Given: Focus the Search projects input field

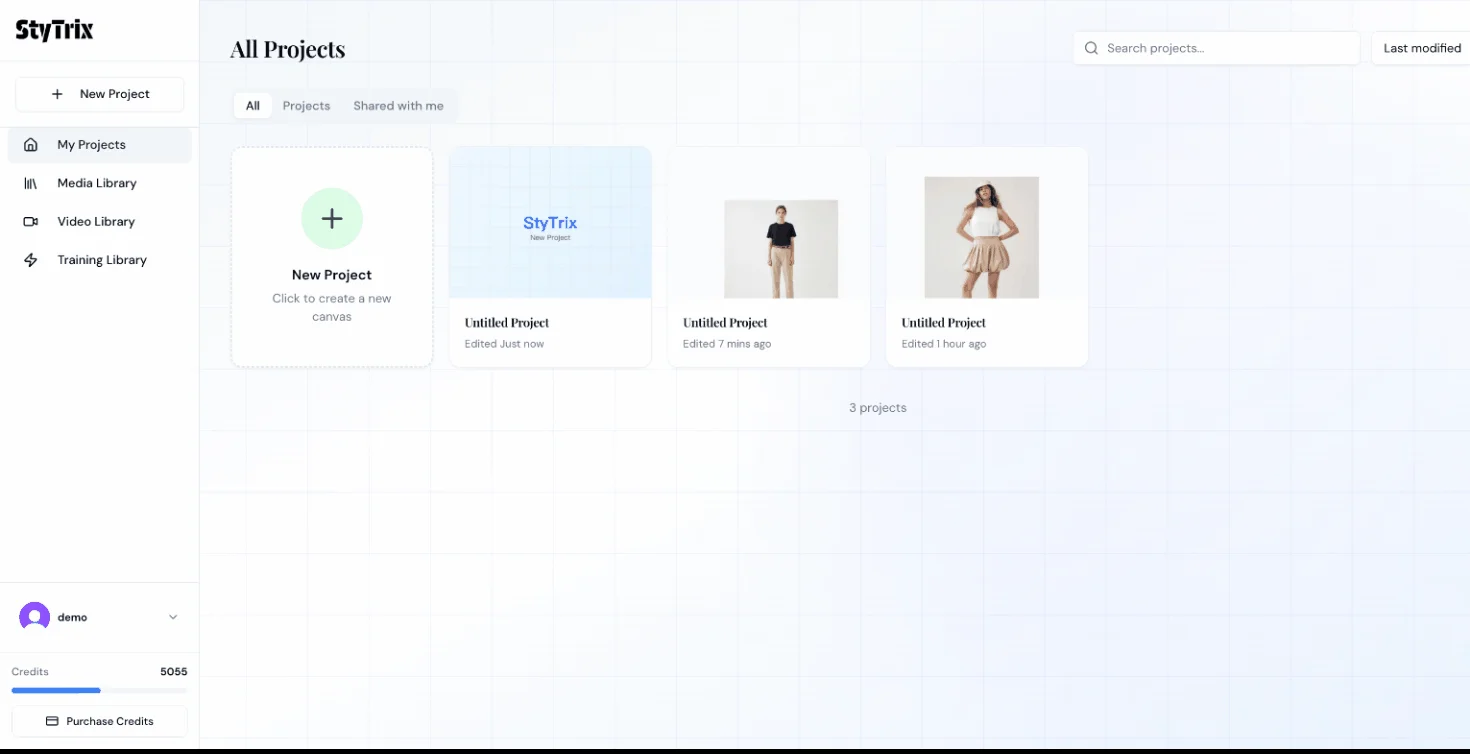Looking at the screenshot, I should 1225,48.
